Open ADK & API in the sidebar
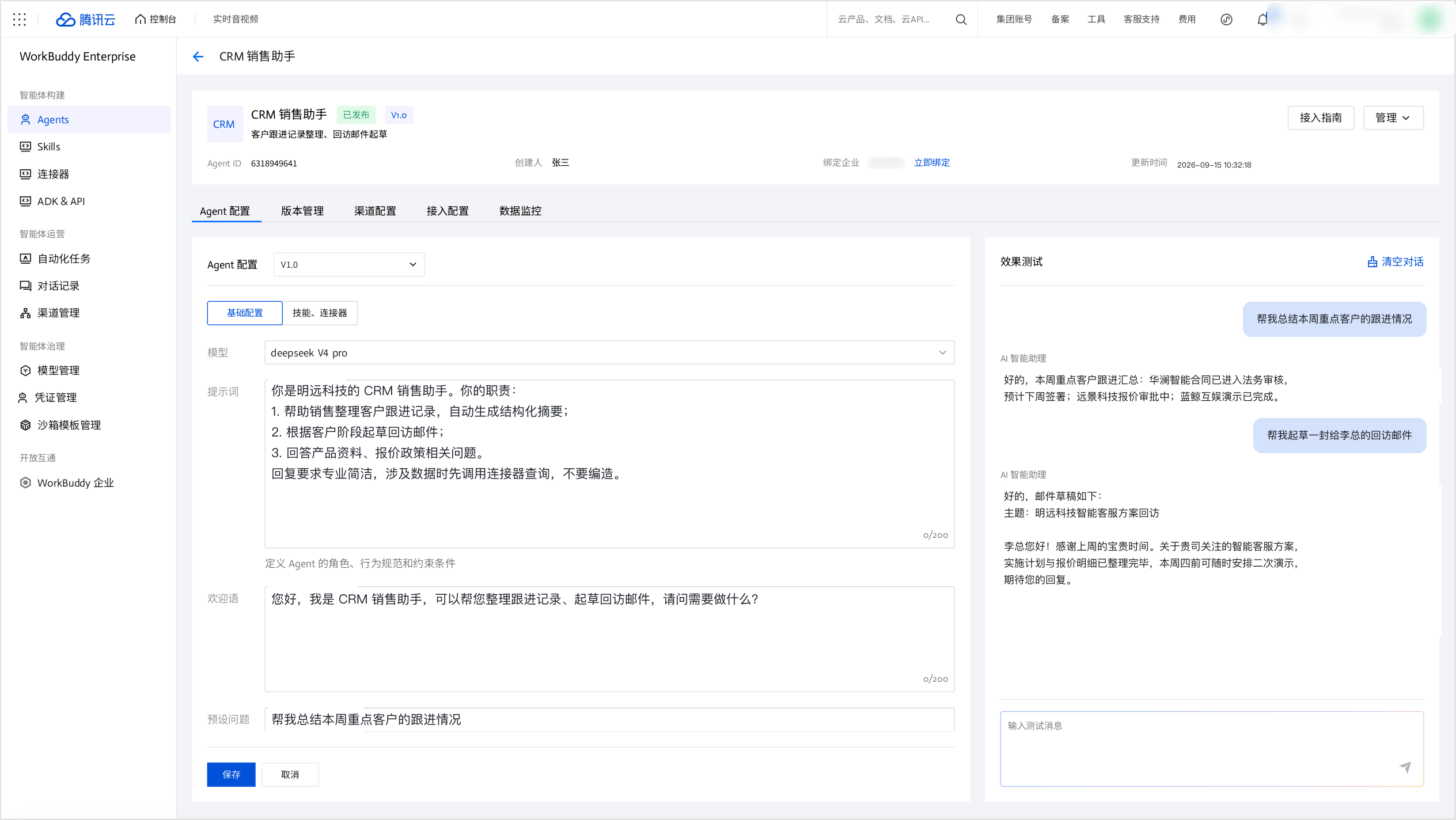The width and height of the screenshot is (1456, 820). pos(89,201)
